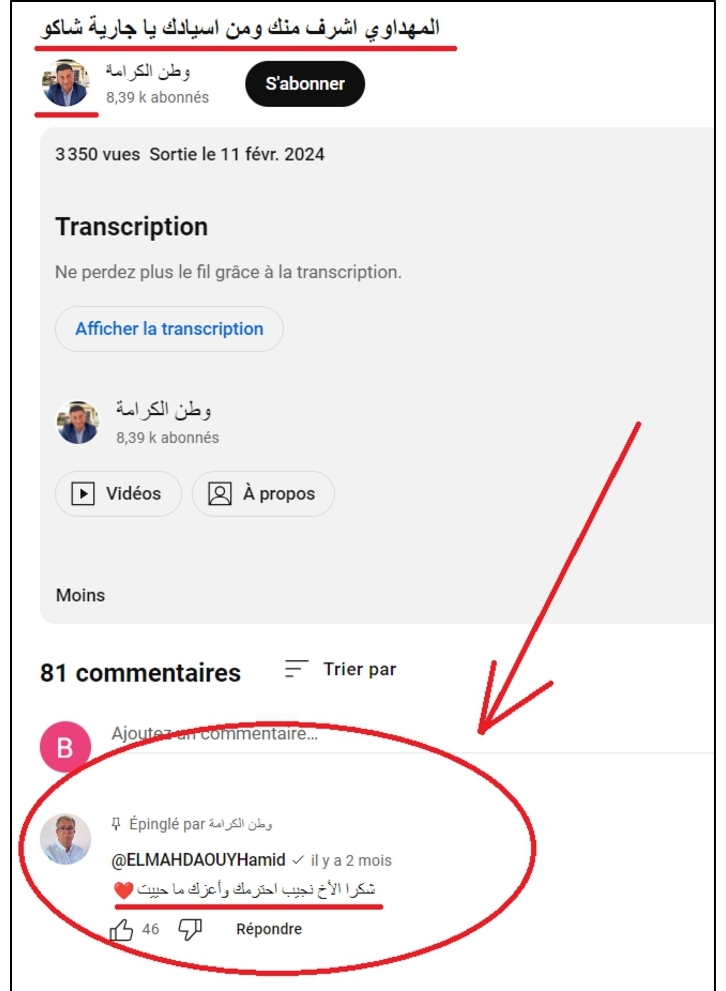Click the thumbs-up like icon on pinned comment
This screenshot has height=991, width=726.
point(121,930)
